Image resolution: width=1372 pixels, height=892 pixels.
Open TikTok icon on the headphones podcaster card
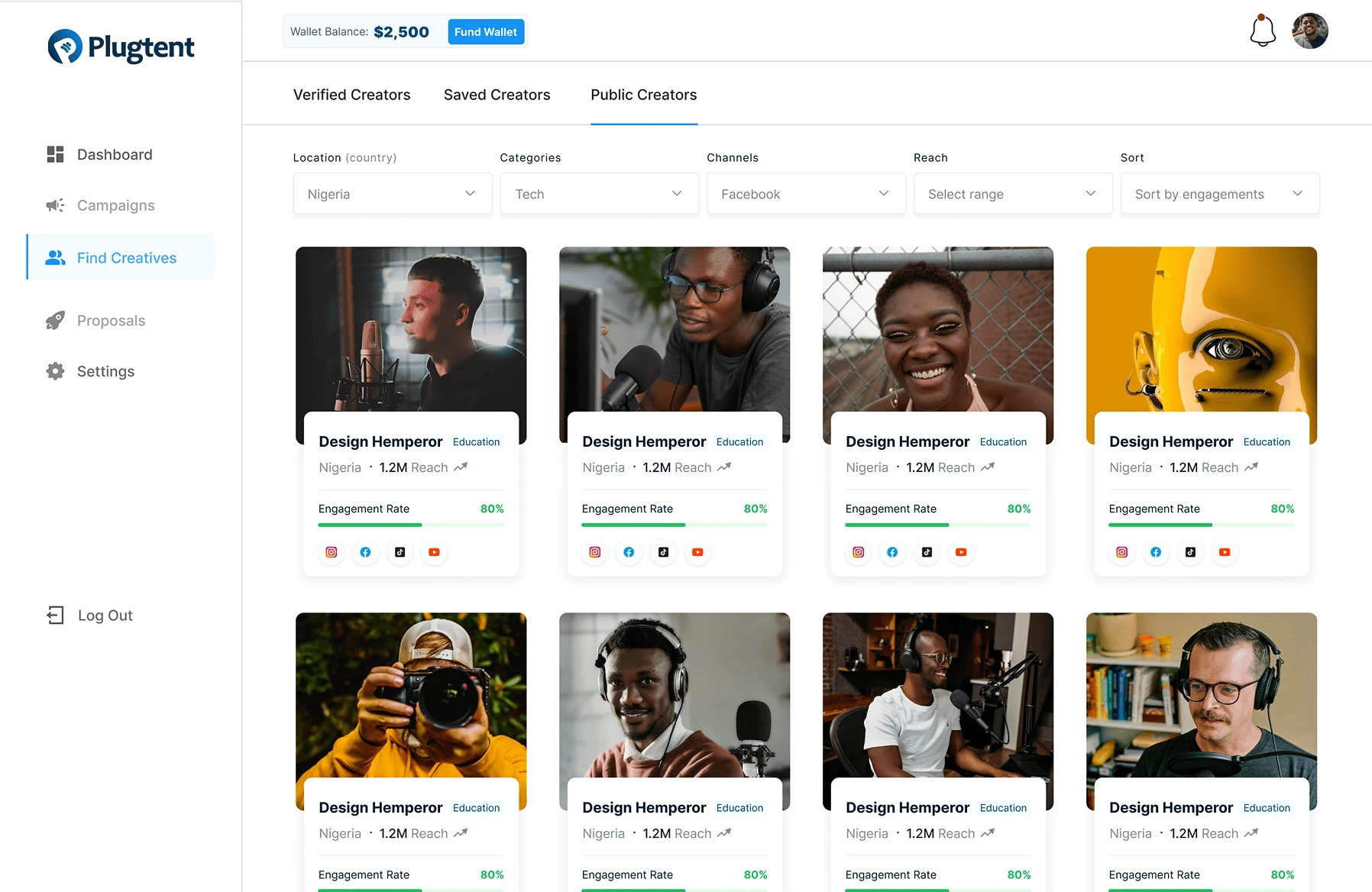(x=663, y=552)
